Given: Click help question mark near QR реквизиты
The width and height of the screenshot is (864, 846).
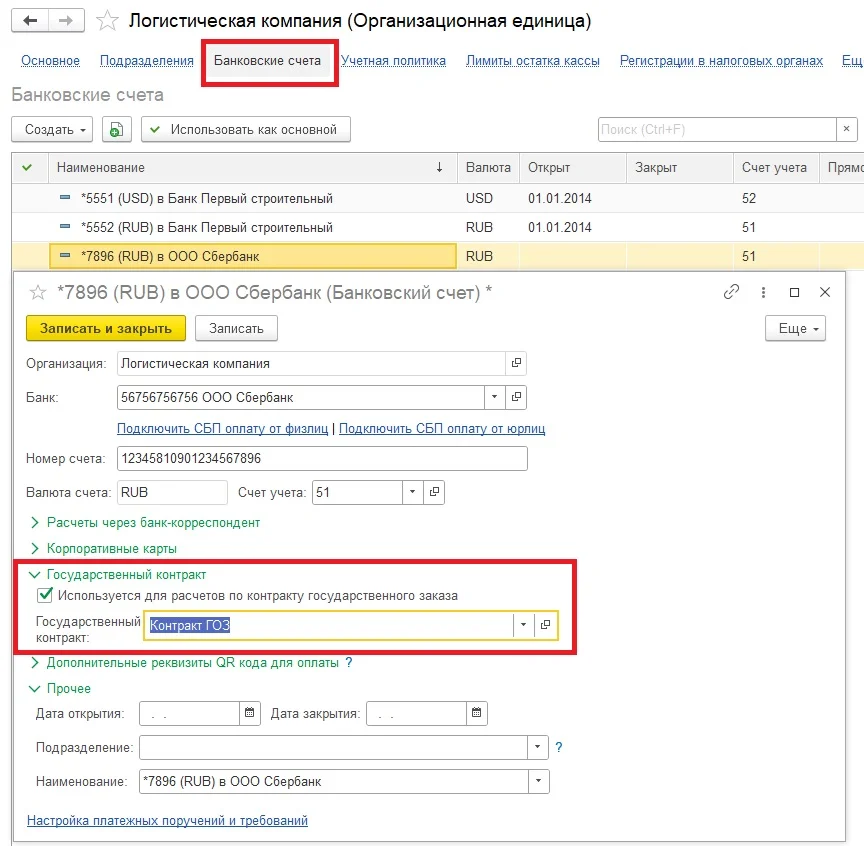Looking at the screenshot, I should point(348,662).
